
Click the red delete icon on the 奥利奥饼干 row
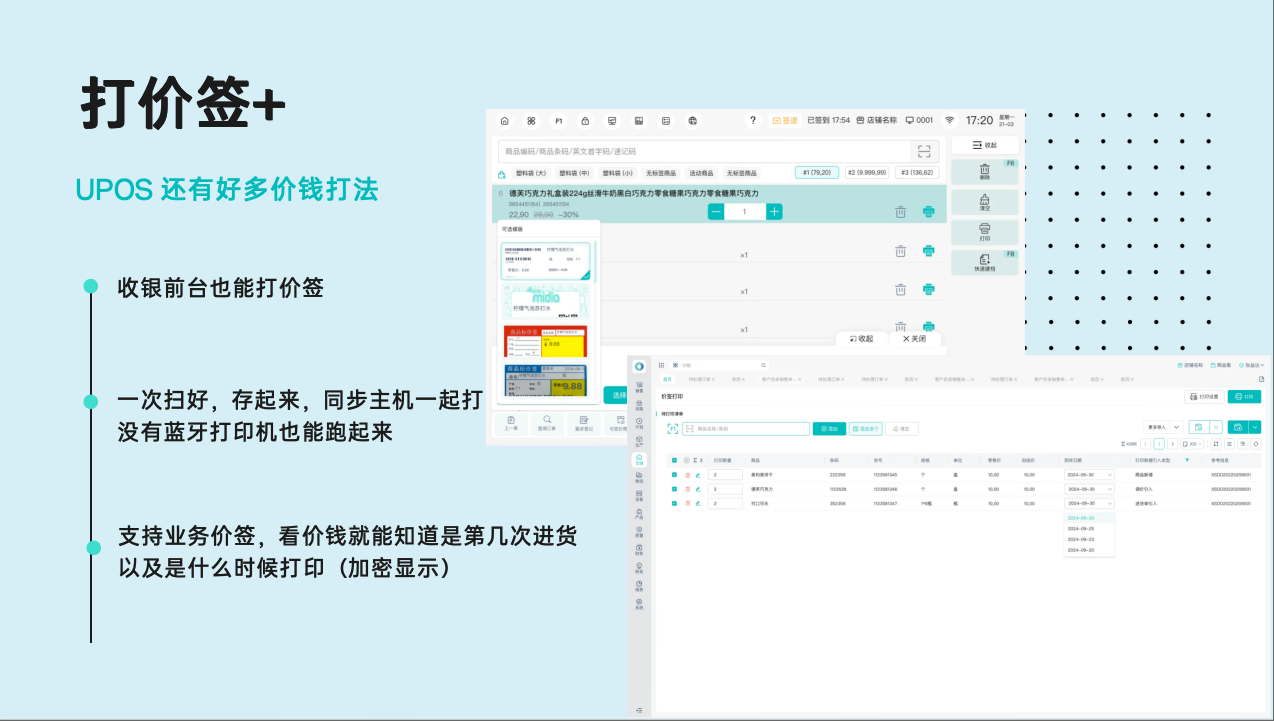coord(687,475)
